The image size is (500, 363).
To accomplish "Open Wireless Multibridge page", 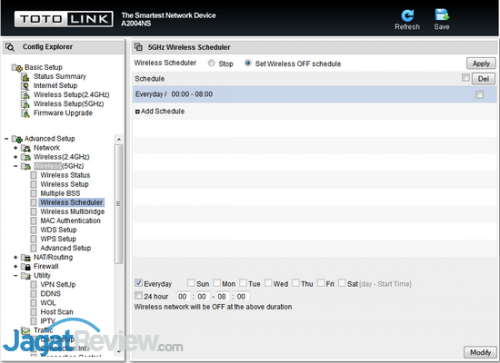I will pyautogui.click(x=72, y=212).
